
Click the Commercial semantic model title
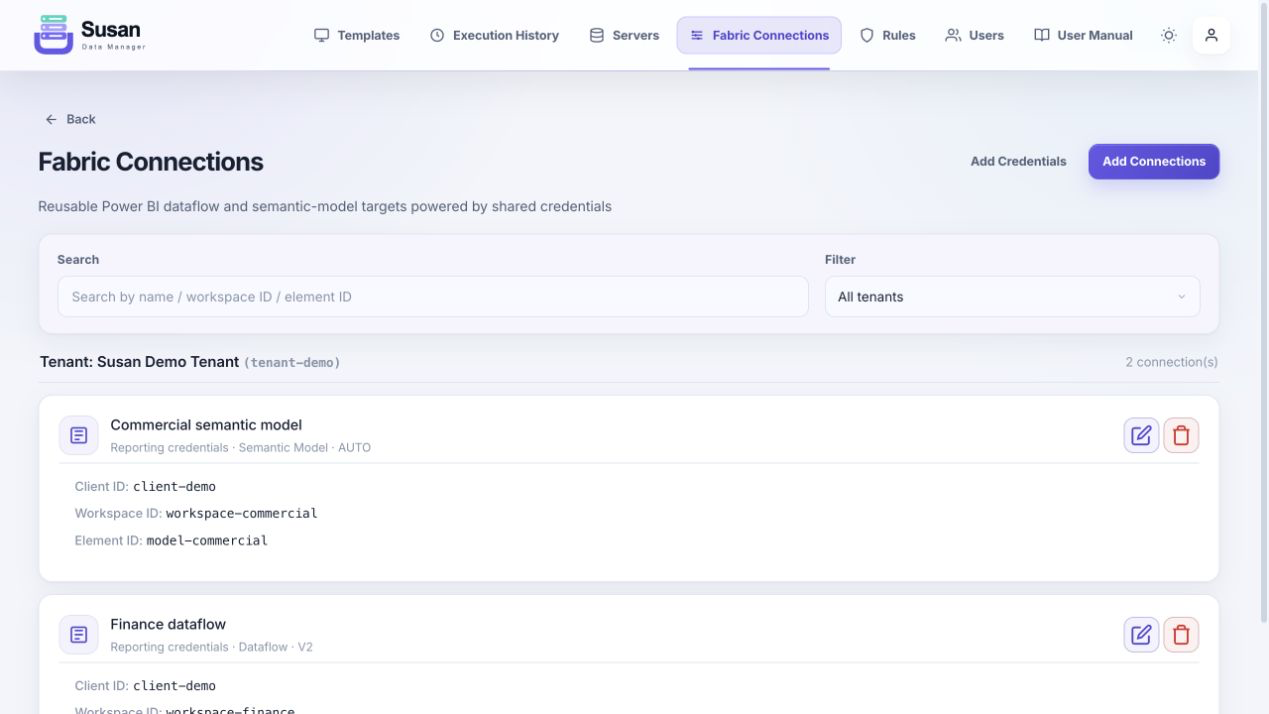click(x=206, y=425)
